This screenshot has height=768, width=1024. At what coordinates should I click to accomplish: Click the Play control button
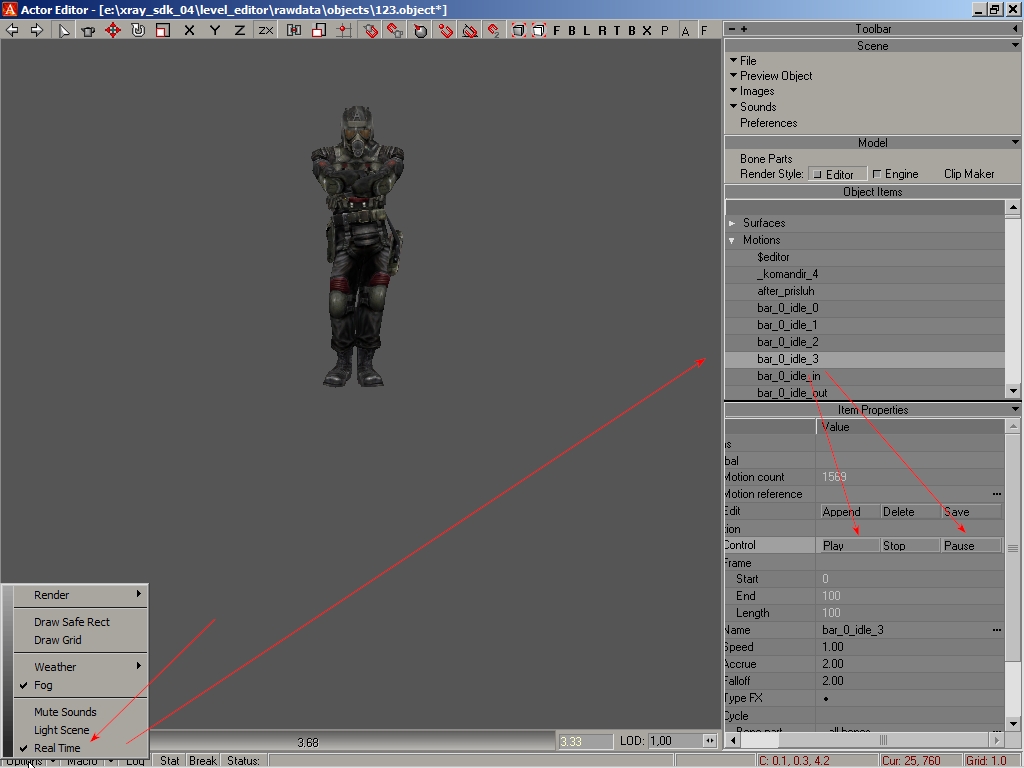849,545
